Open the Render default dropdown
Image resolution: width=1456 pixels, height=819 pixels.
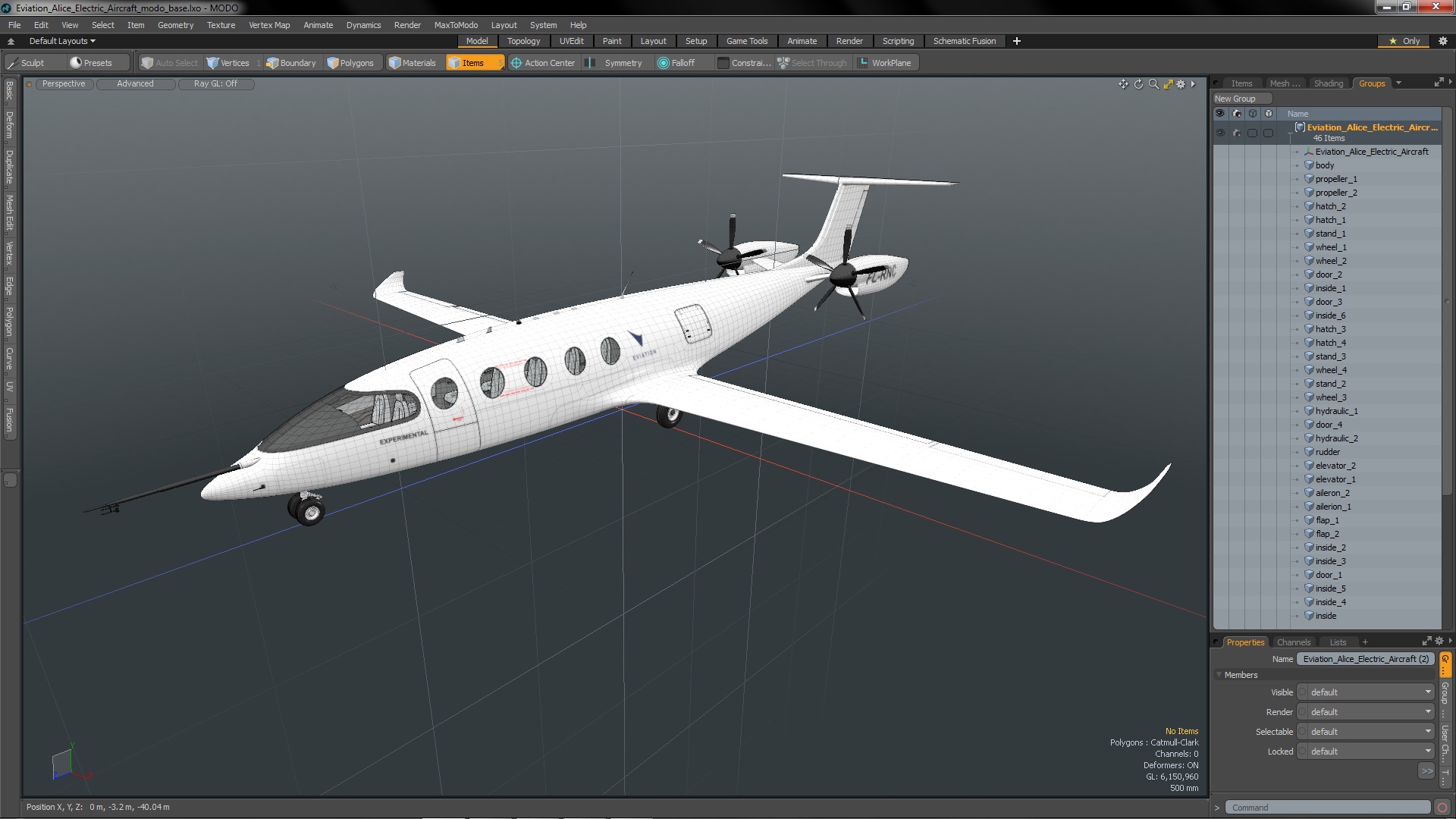coord(1366,712)
